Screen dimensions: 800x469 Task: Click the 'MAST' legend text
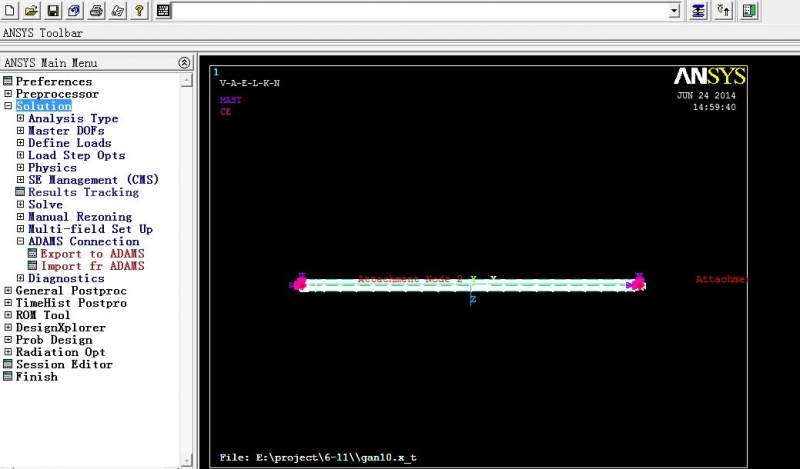(231, 100)
